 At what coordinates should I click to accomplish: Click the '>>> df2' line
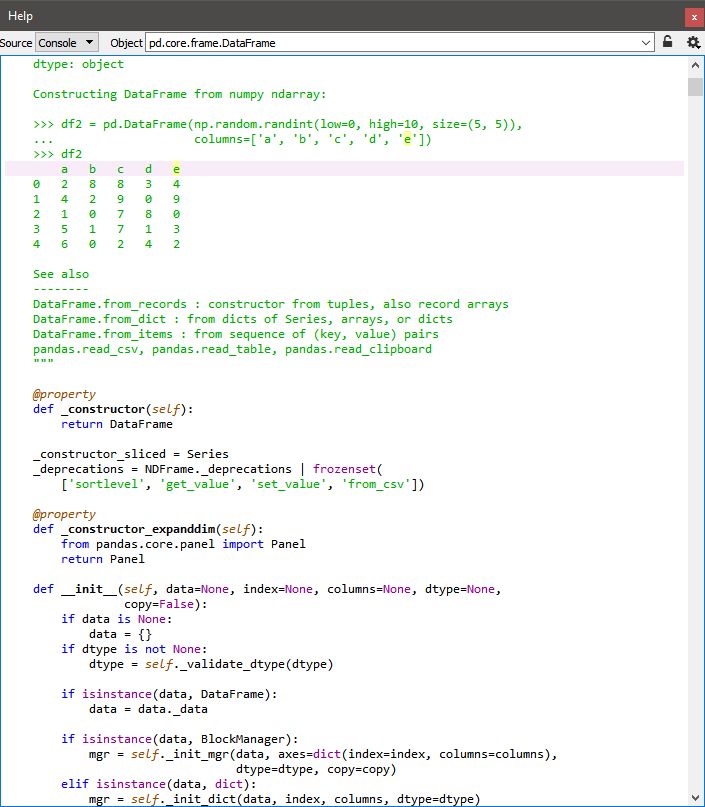pyautogui.click(x=58, y=154)
